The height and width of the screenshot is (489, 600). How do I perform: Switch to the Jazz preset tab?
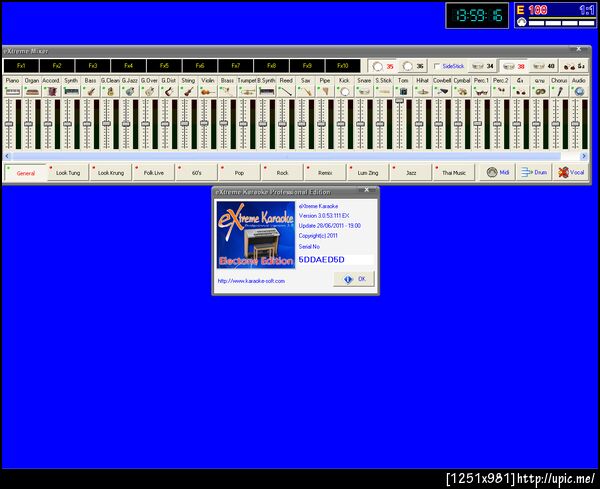411,173
